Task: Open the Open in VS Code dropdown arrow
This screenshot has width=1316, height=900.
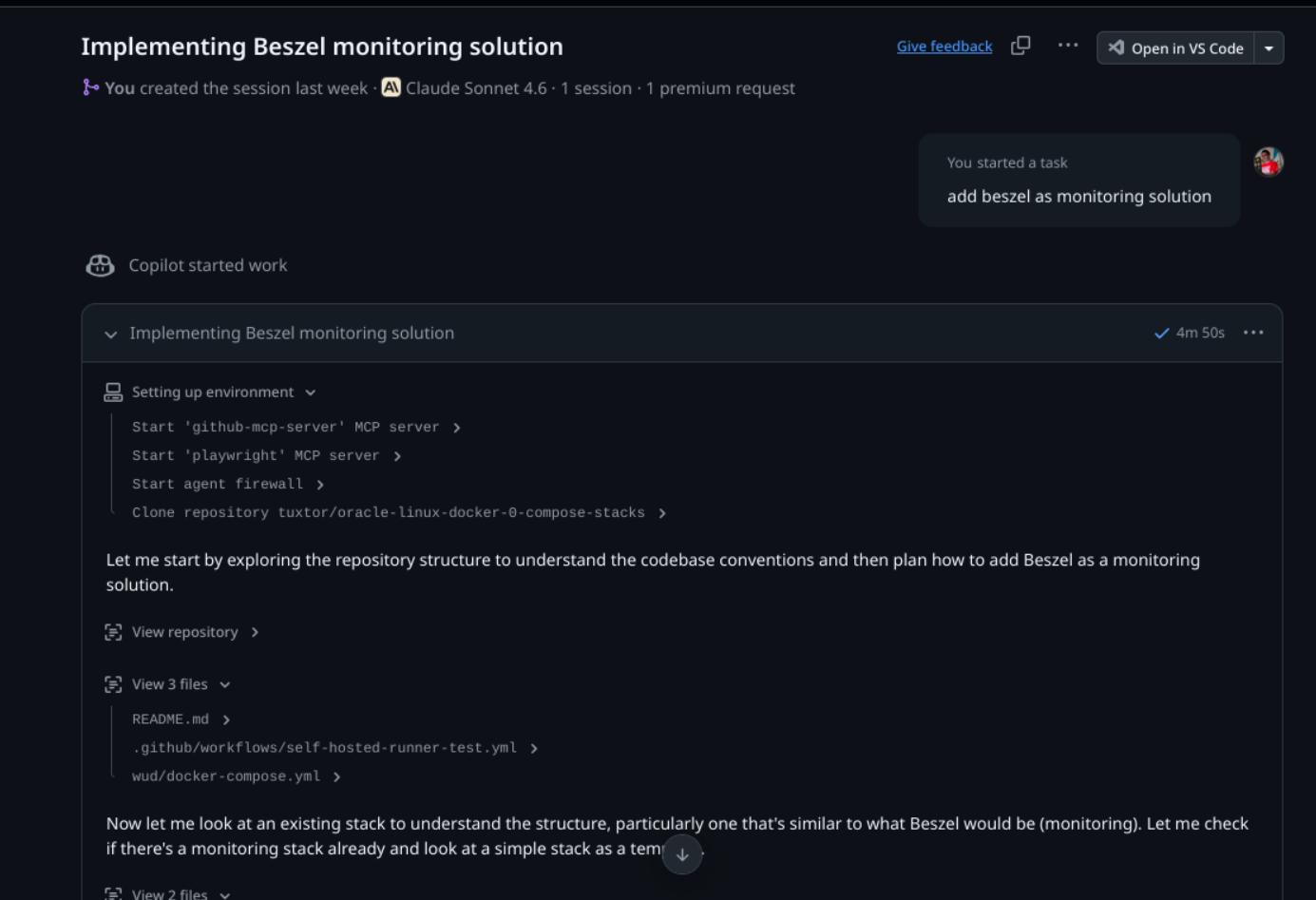Action: coord(1268,48)
